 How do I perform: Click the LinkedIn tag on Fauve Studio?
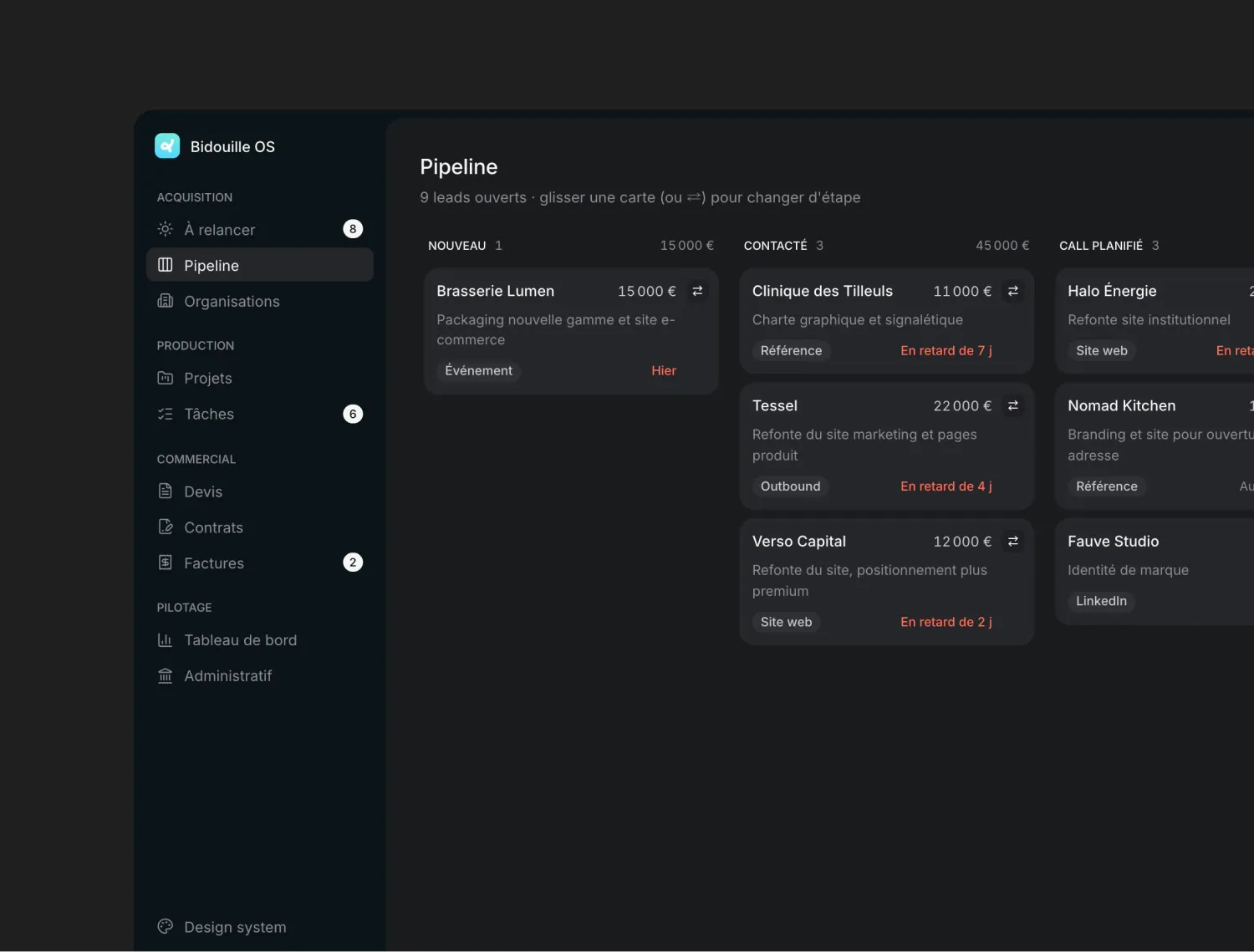tap(1101, 601)
